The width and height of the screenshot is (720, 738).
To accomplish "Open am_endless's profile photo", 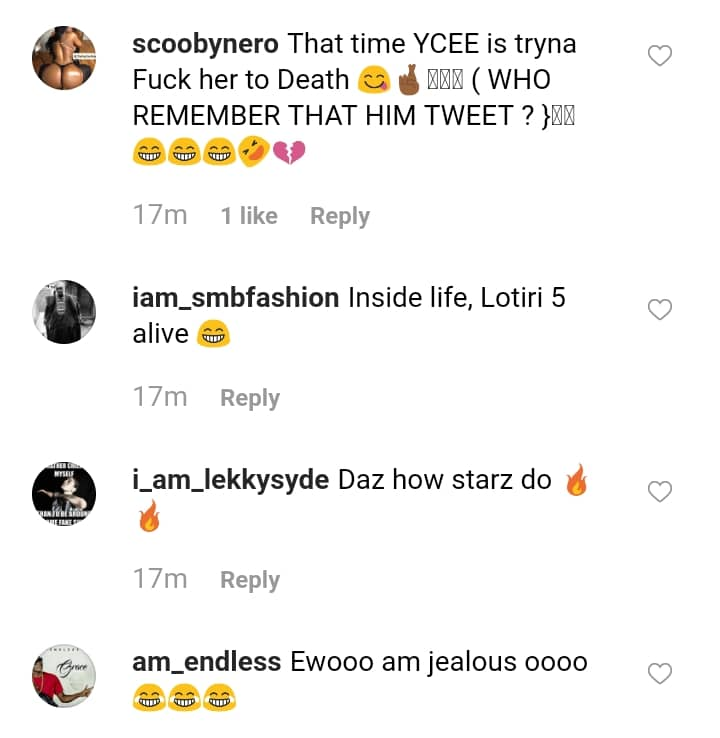I will click(65, 676).
